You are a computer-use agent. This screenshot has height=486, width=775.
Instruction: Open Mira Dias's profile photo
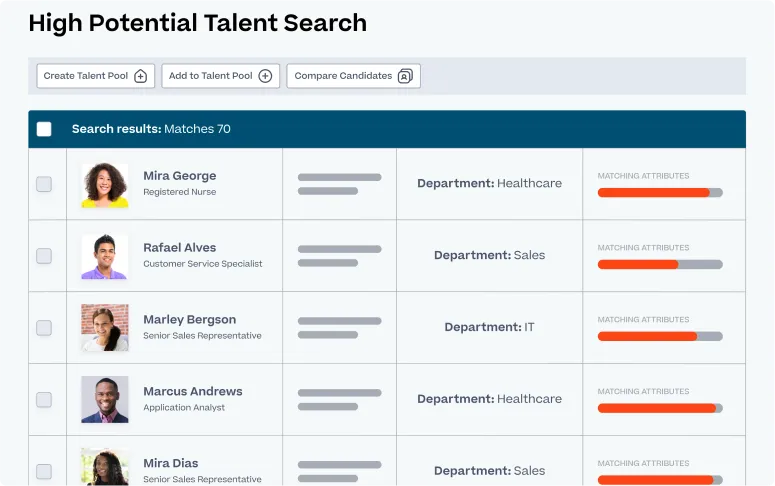(x=105, y=467)
